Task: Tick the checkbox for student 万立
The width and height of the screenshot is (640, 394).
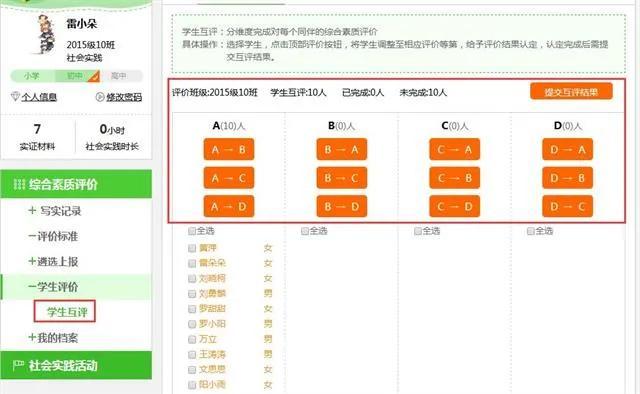Action: (192, 339)
